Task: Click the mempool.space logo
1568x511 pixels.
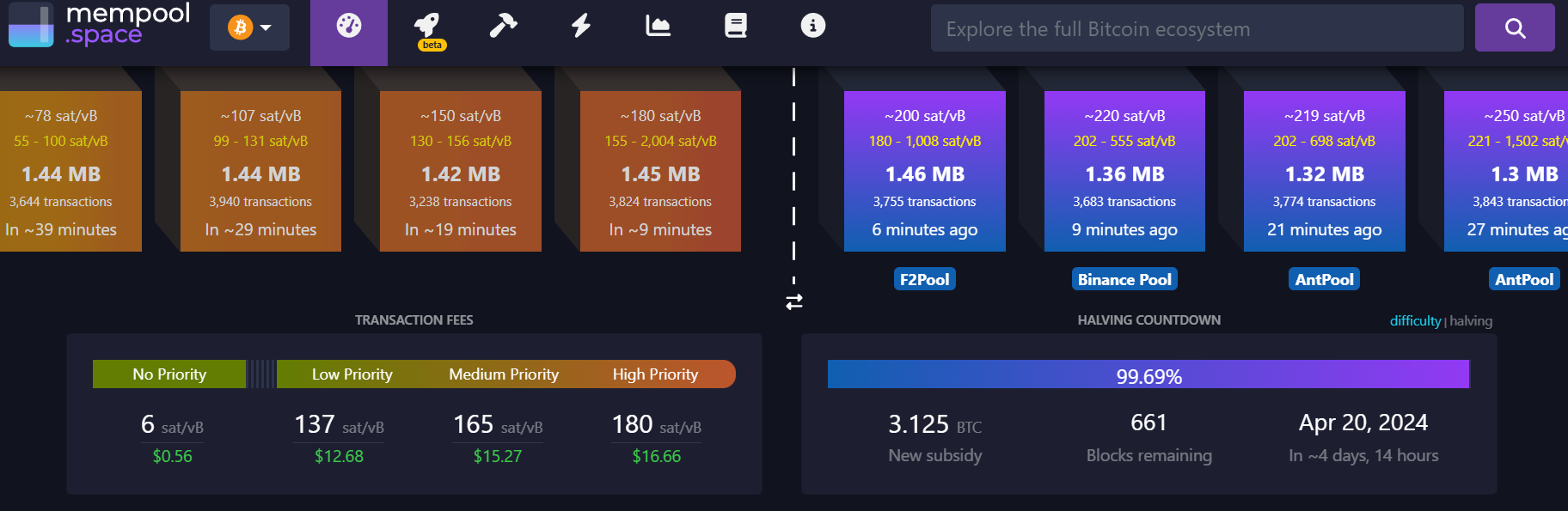Action: point(99,25)
